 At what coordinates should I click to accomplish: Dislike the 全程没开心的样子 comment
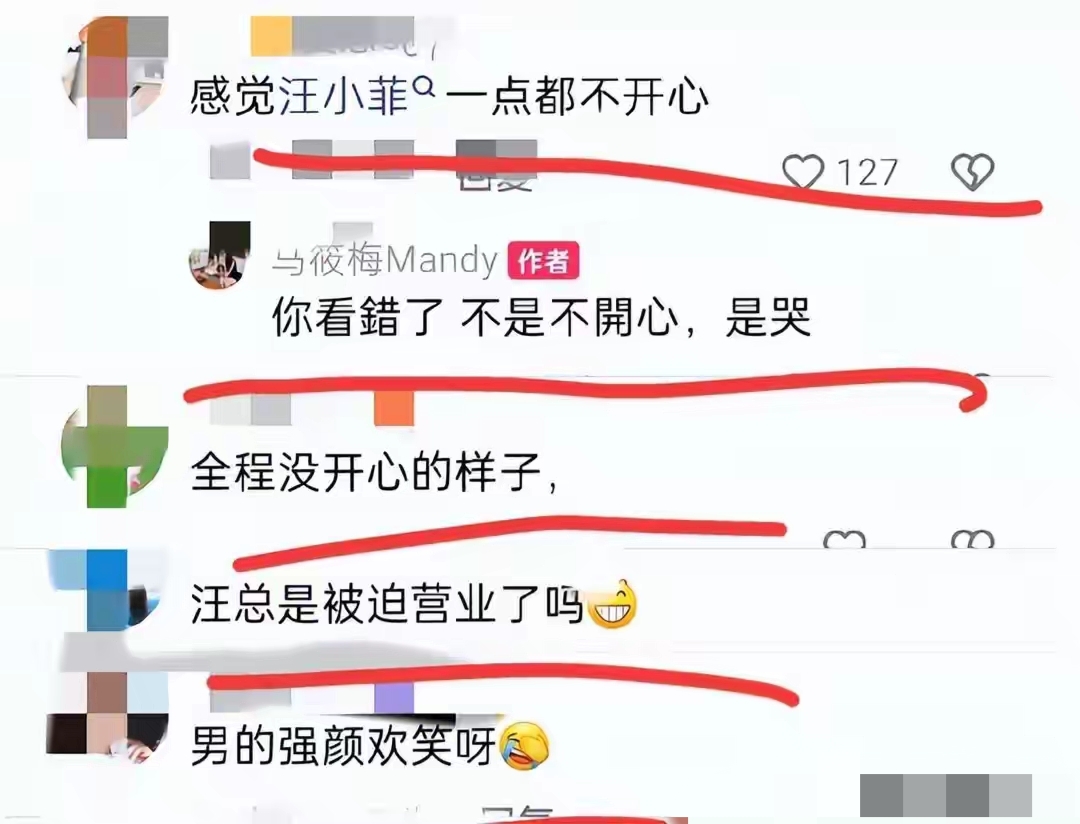coord(972,539)
